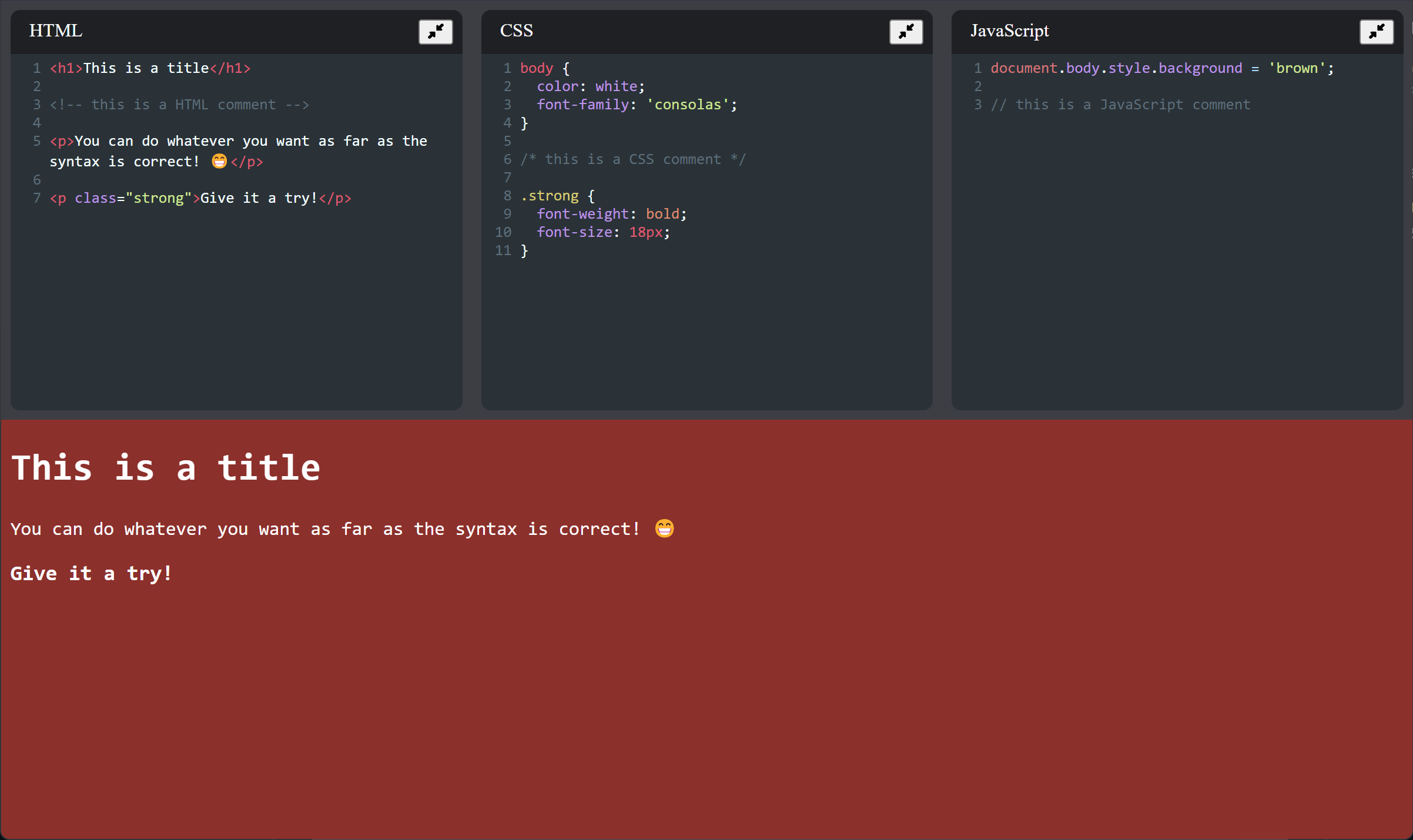The height and width of the screenshot is (840, 1413).
Task: Click the CSS panel title
Action: pos(516,31)
